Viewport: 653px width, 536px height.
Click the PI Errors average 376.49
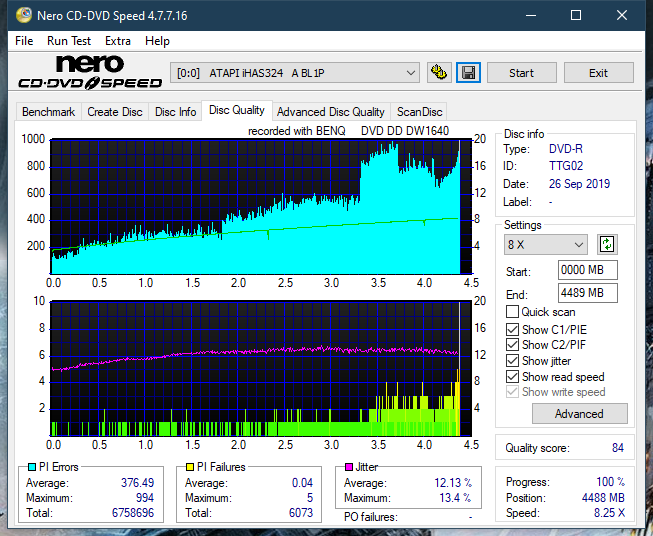point(137,483)
